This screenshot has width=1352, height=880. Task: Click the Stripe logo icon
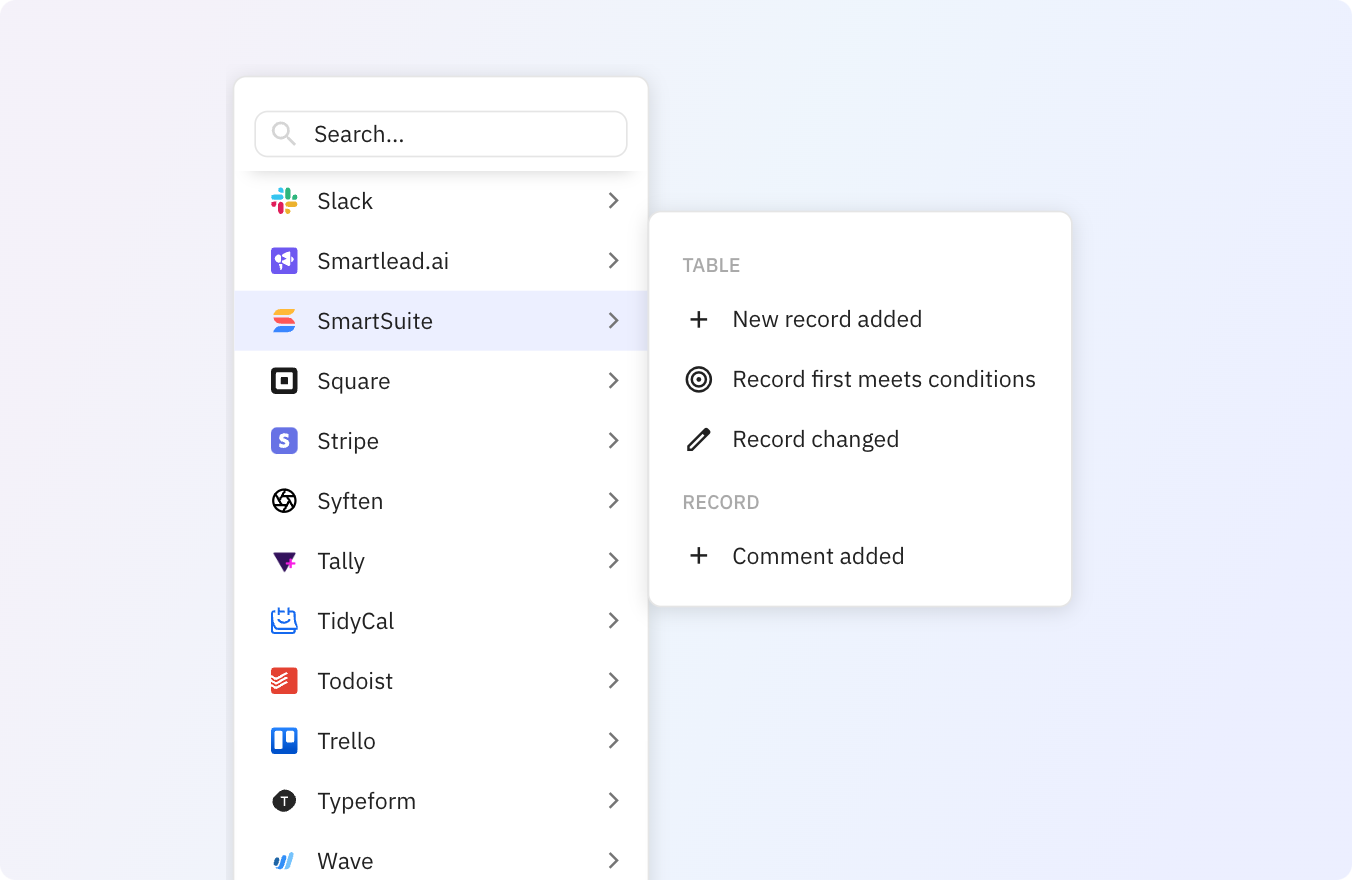coord(284,441)
